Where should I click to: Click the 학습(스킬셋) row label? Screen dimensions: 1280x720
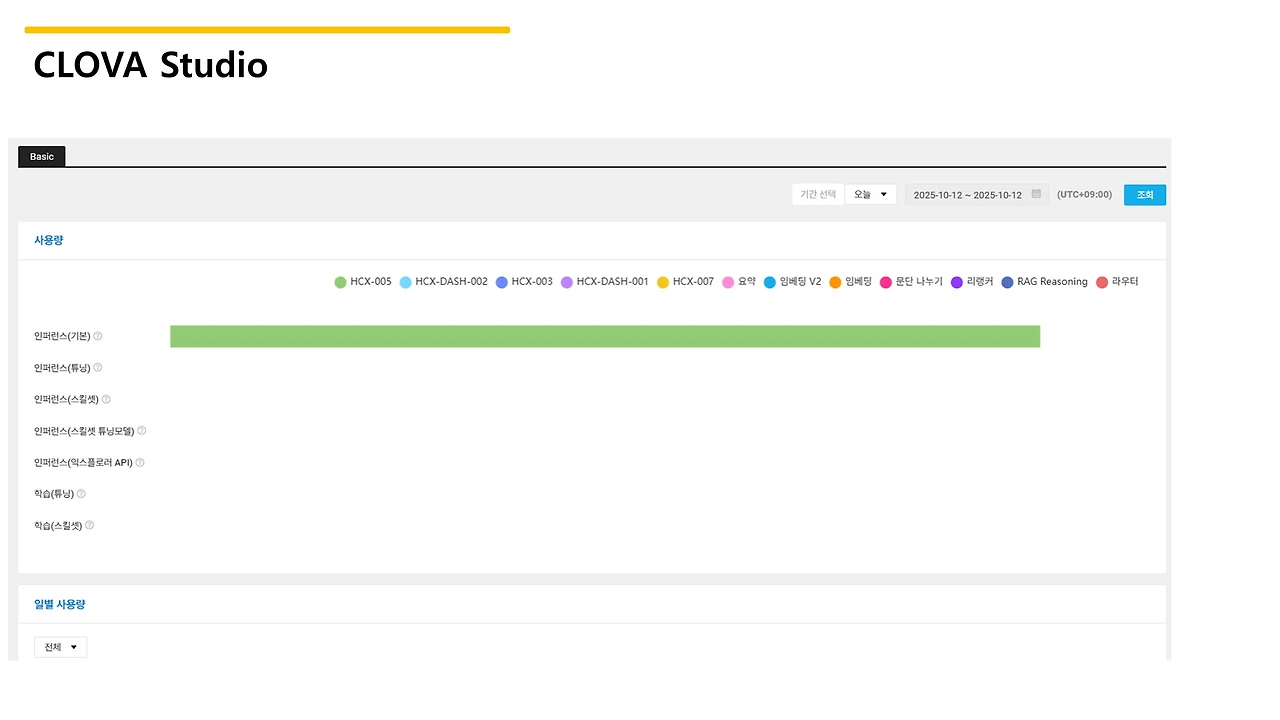click(58, 525)
